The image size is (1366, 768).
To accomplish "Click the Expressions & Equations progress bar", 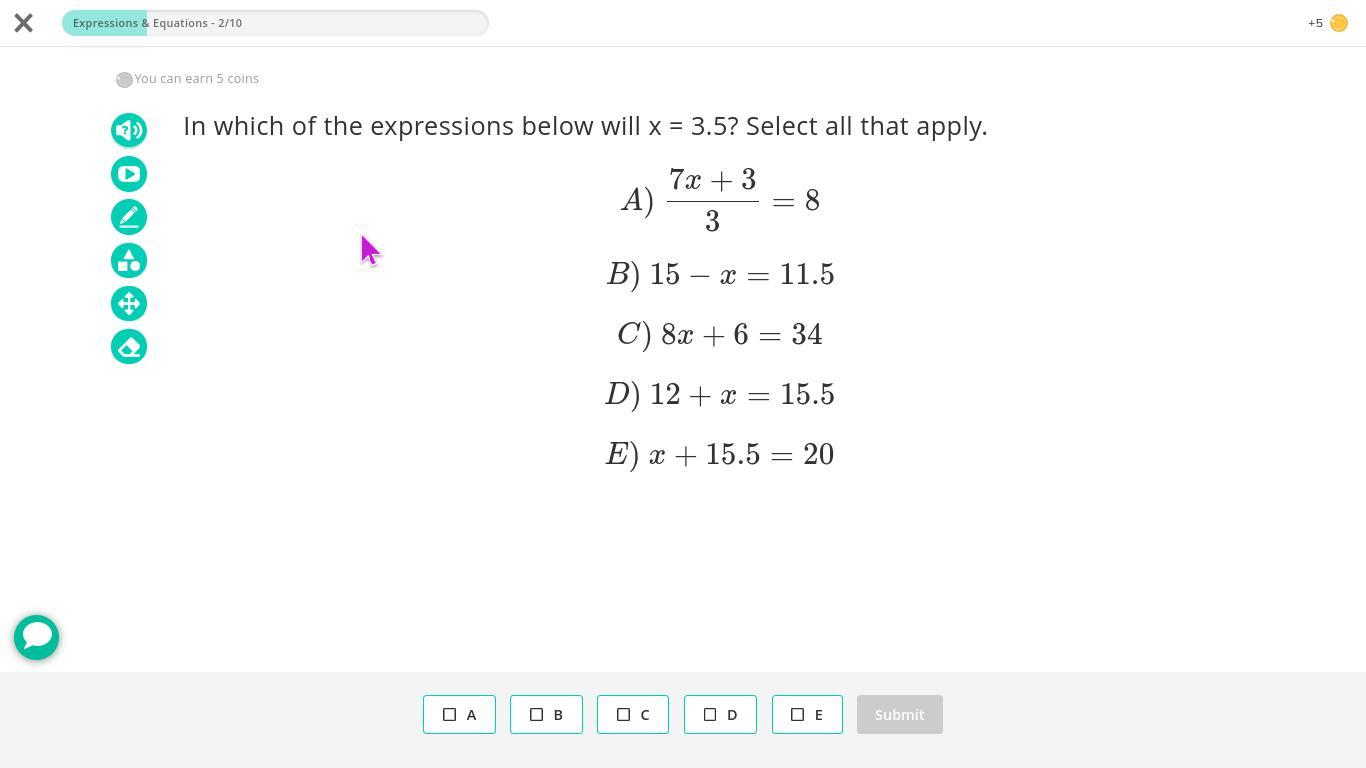I will coord(275,23).
